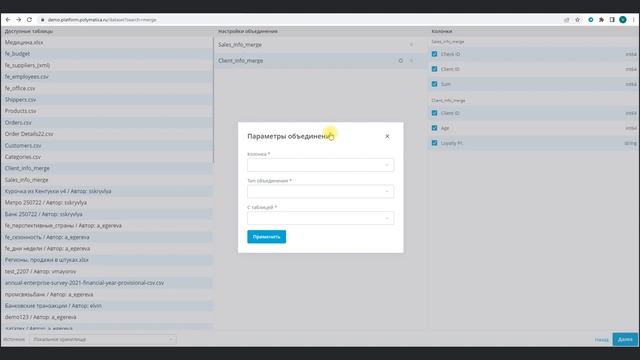Select the Курочка из Кентукки v4 table
640x360 pixels.
click(x=107, y=191)
